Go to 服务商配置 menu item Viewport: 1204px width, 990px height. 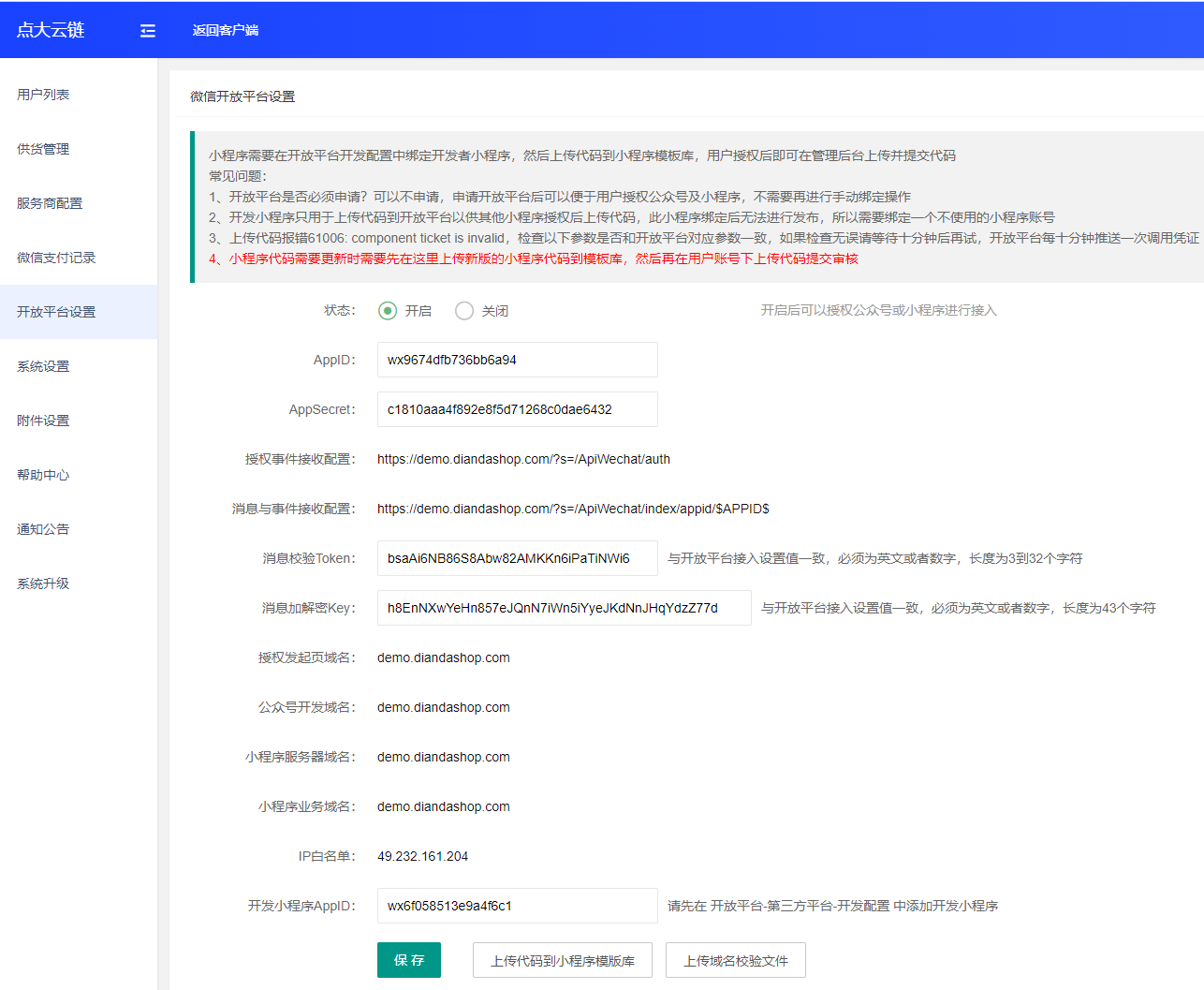click(79, 203)
